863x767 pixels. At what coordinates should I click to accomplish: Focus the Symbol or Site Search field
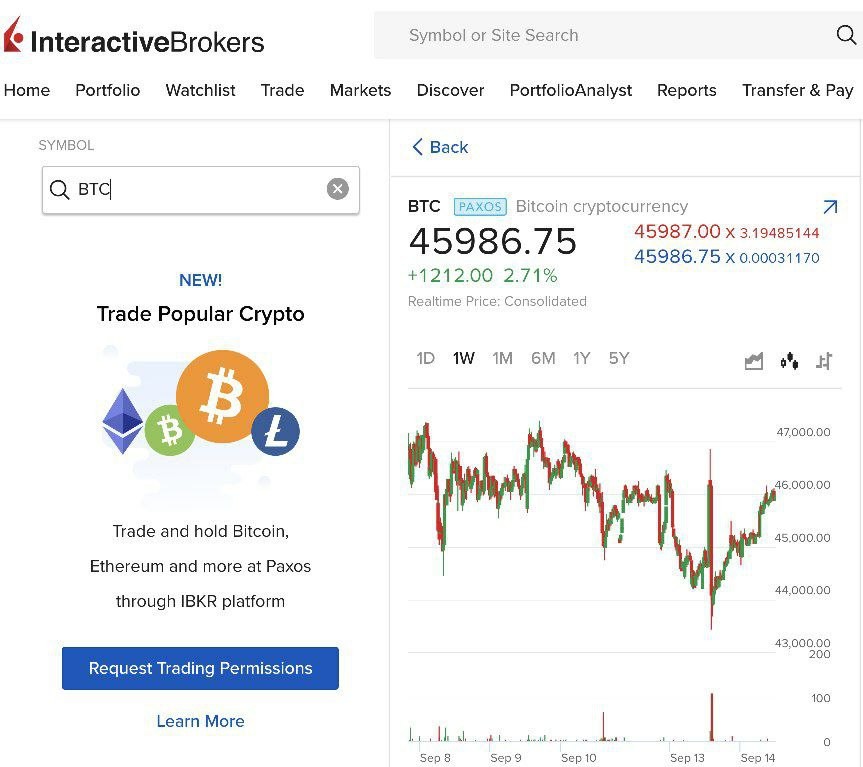tap(617, 35)
